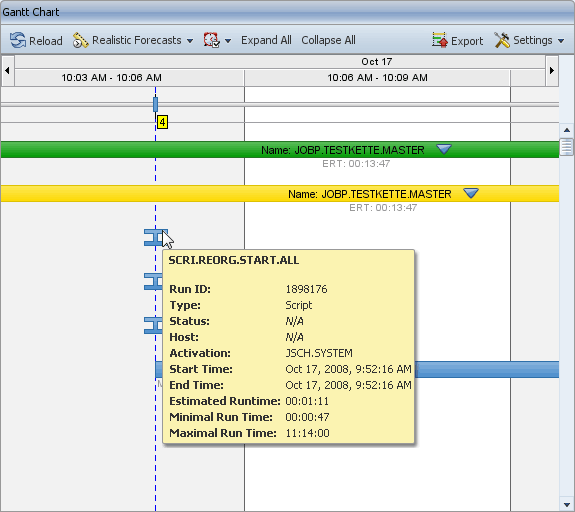The image size is (575, 512).
Task: Move timeline back with left arrow
Action: (7, 70)
